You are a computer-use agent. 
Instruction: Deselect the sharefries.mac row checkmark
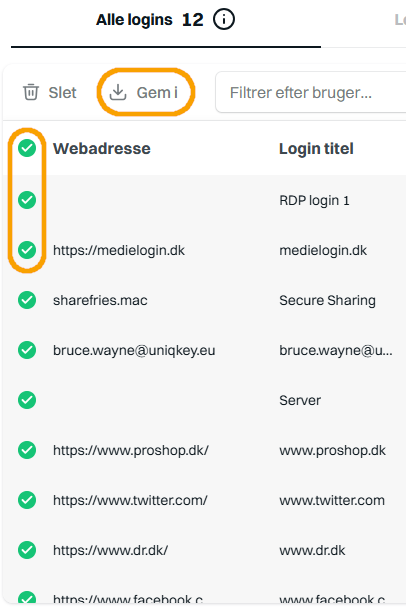click(x=27, y=300)
